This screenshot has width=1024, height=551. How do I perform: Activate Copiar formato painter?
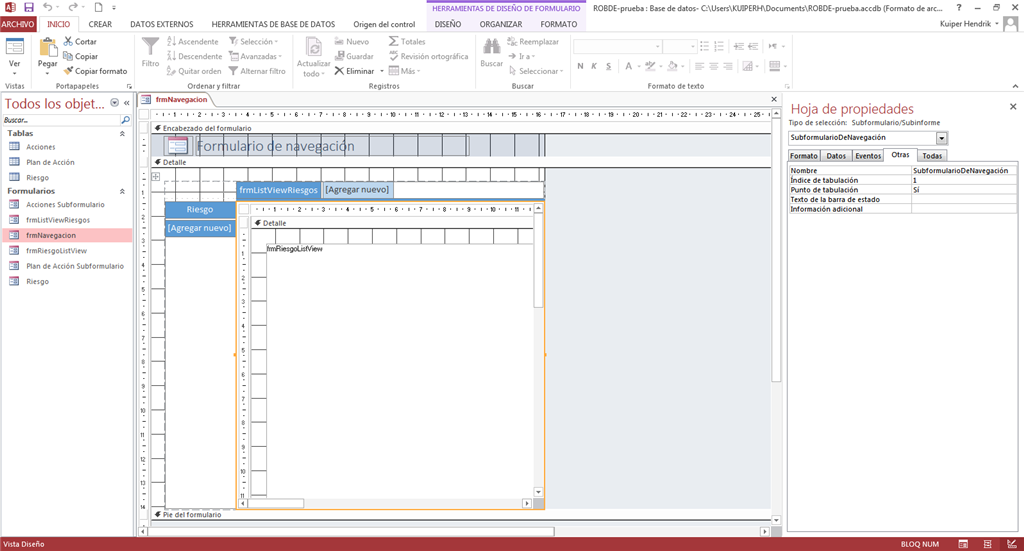(x=95, y=71)
